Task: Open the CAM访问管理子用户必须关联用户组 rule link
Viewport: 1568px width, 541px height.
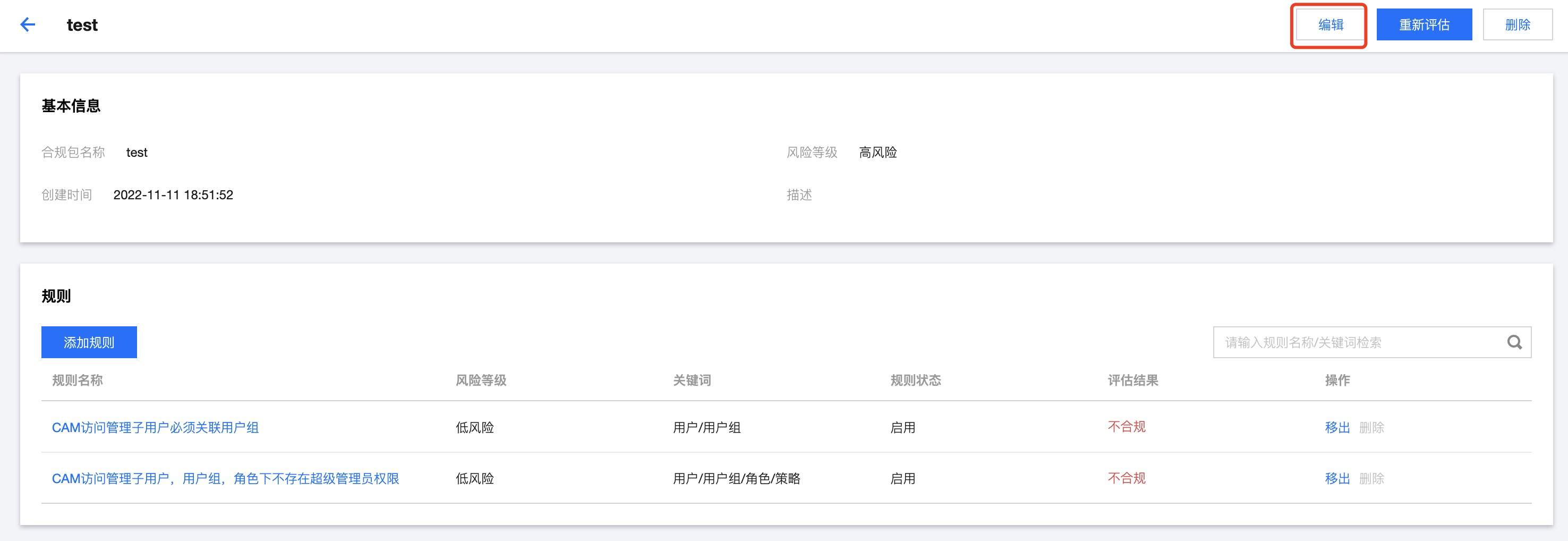Action: pyautogui.click(x=155, y=428)
